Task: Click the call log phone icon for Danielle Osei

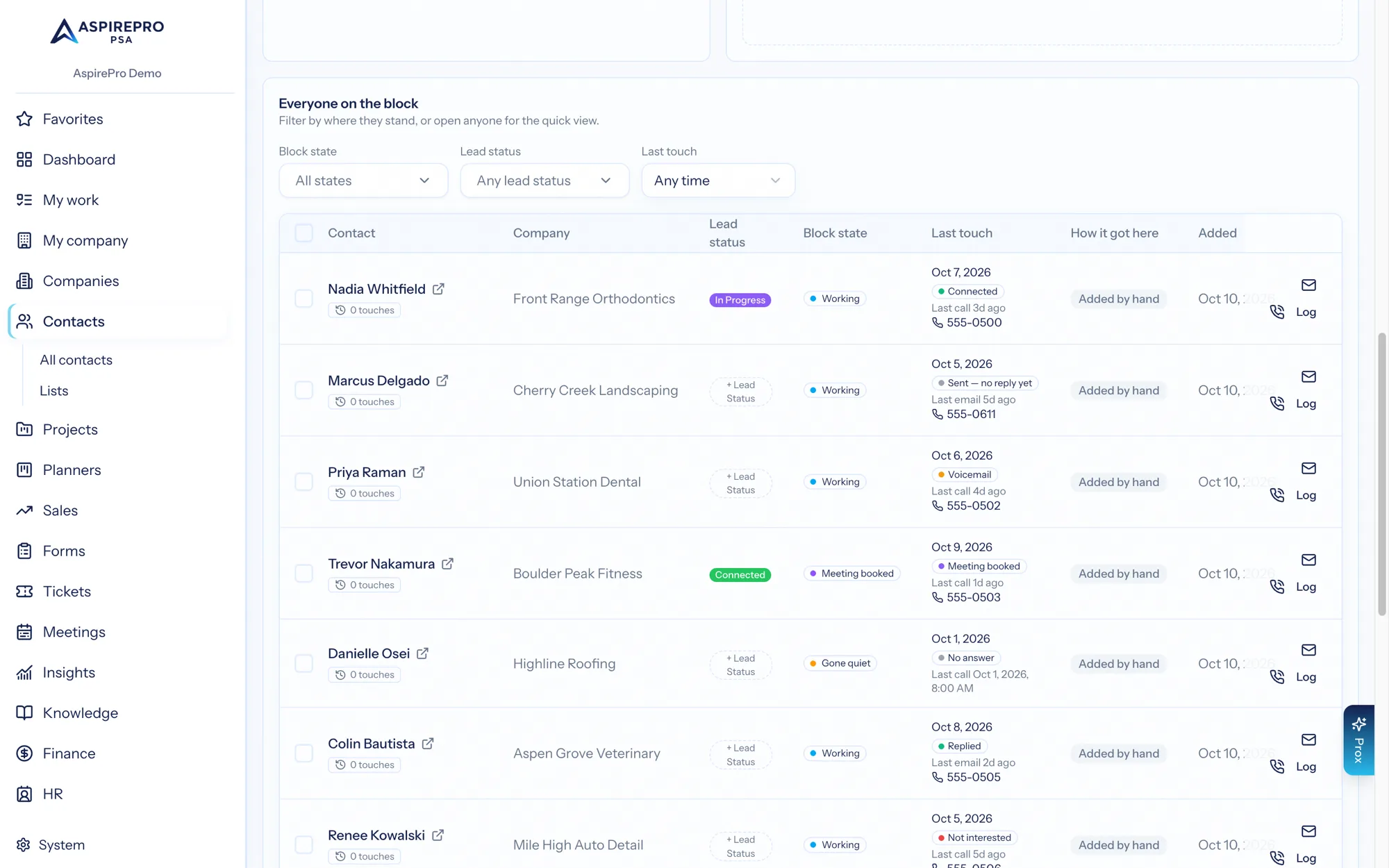Action: click(1277, 677)
